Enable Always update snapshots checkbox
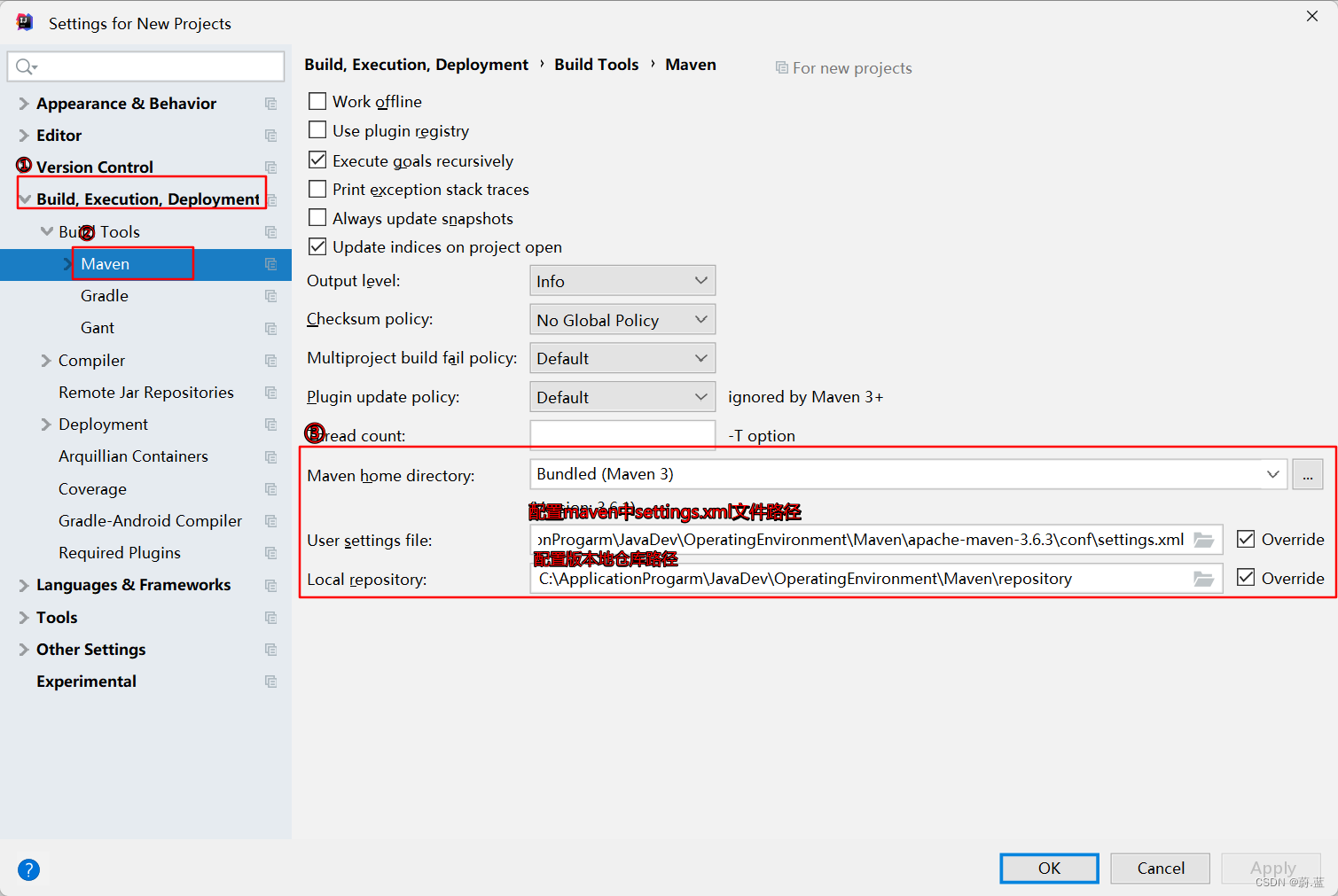Screen dimensions: 1338x896 click(x=317, y=218)
